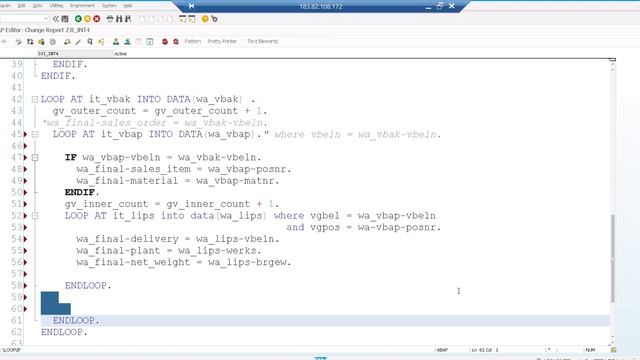Open the System menu

tap(109, 6)
